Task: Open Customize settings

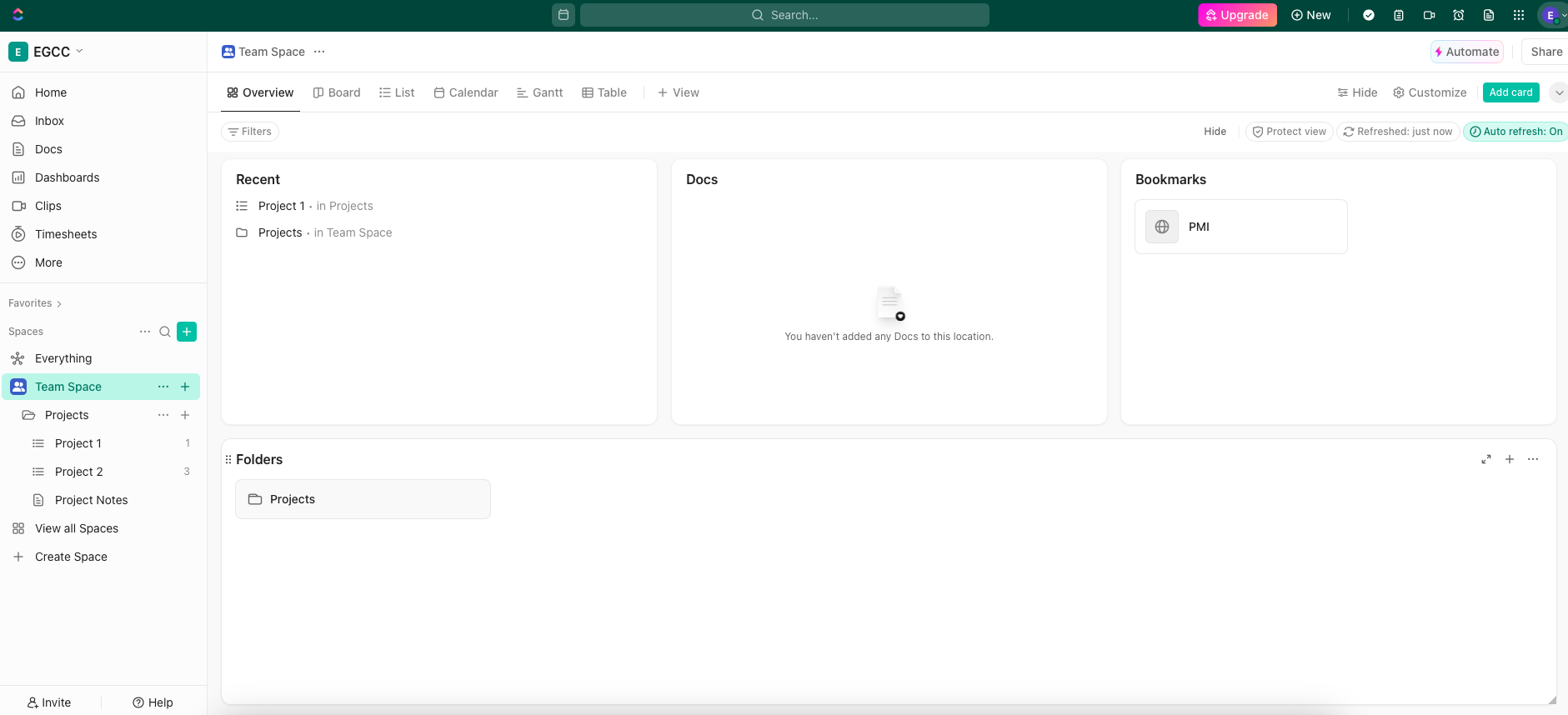Action: (x=1430, y=92)
